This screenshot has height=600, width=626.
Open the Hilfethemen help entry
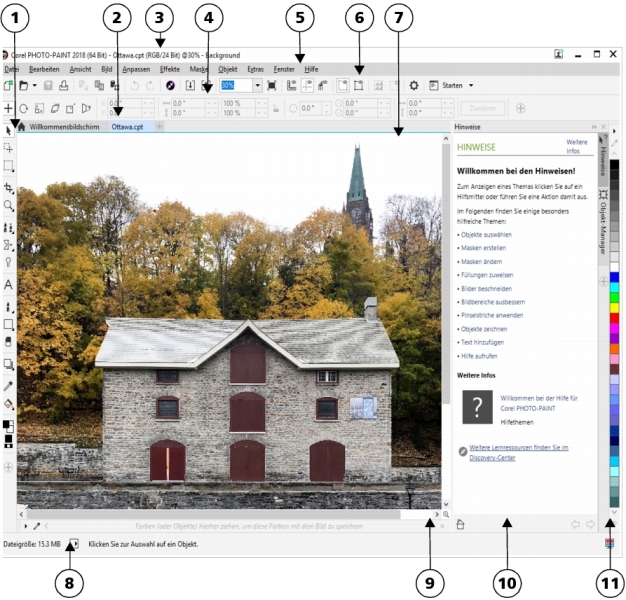point(518,422)
